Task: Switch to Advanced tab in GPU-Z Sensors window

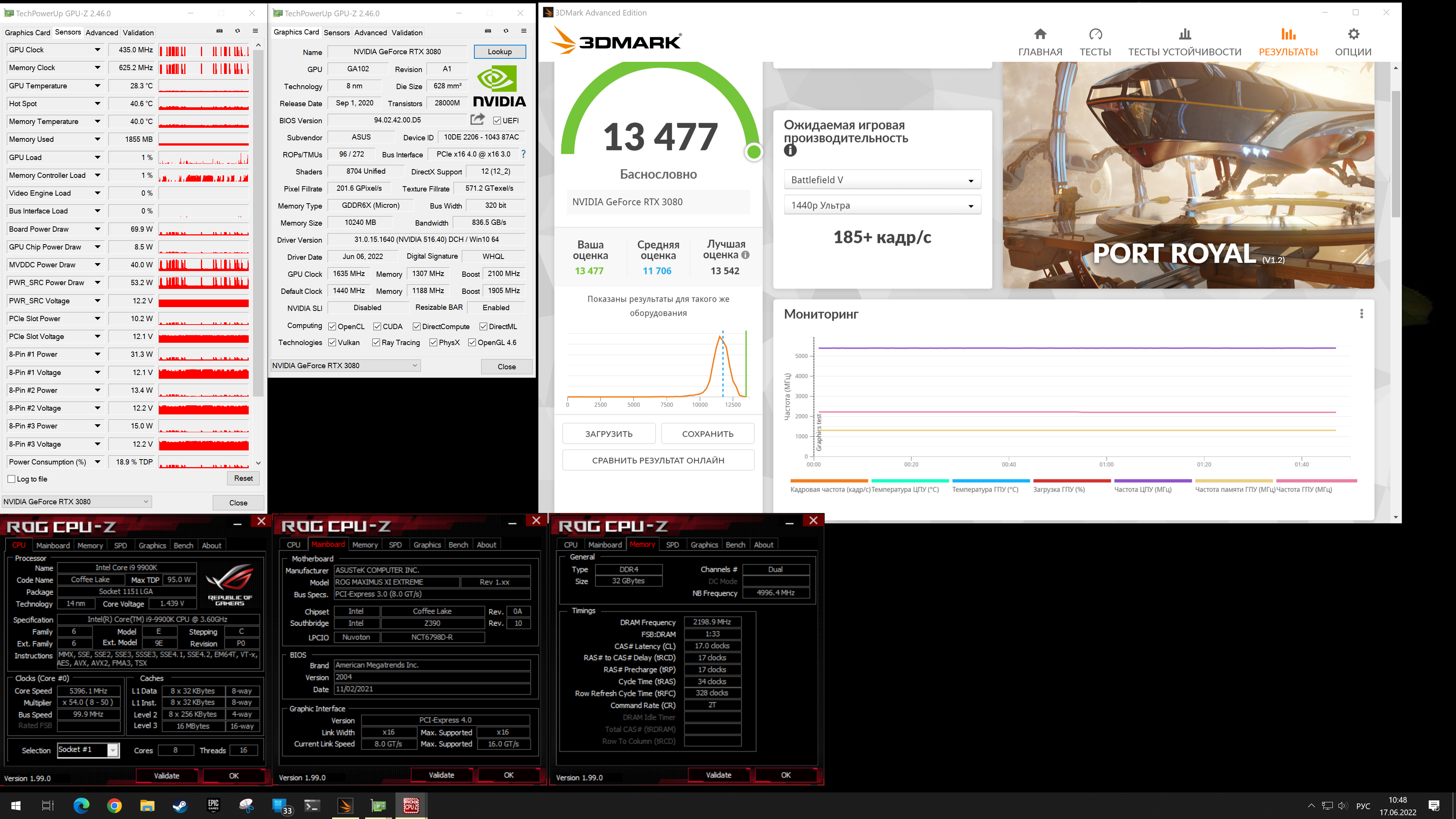Action: [x=102, y=32]
